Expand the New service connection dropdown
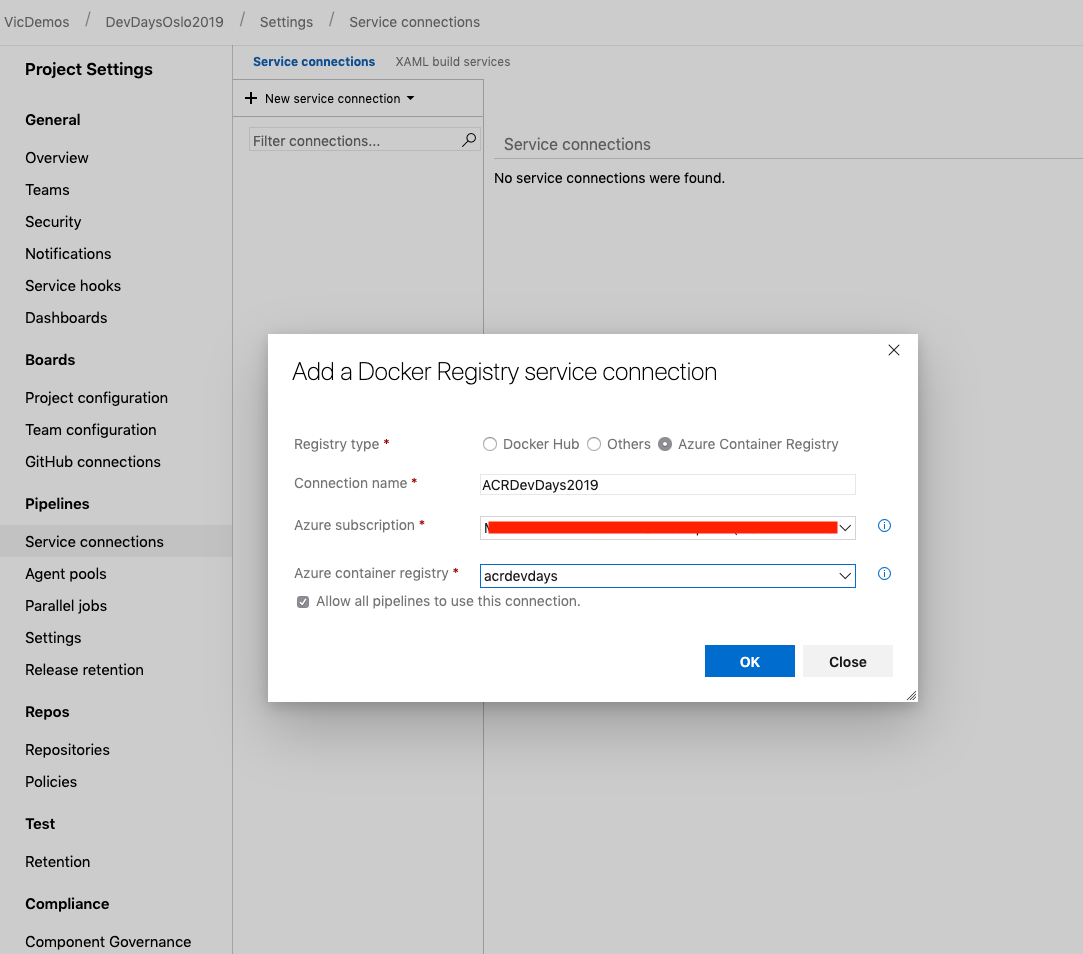Image resolution: width=1083 pixels, height=954 pixels. point(410,98)
